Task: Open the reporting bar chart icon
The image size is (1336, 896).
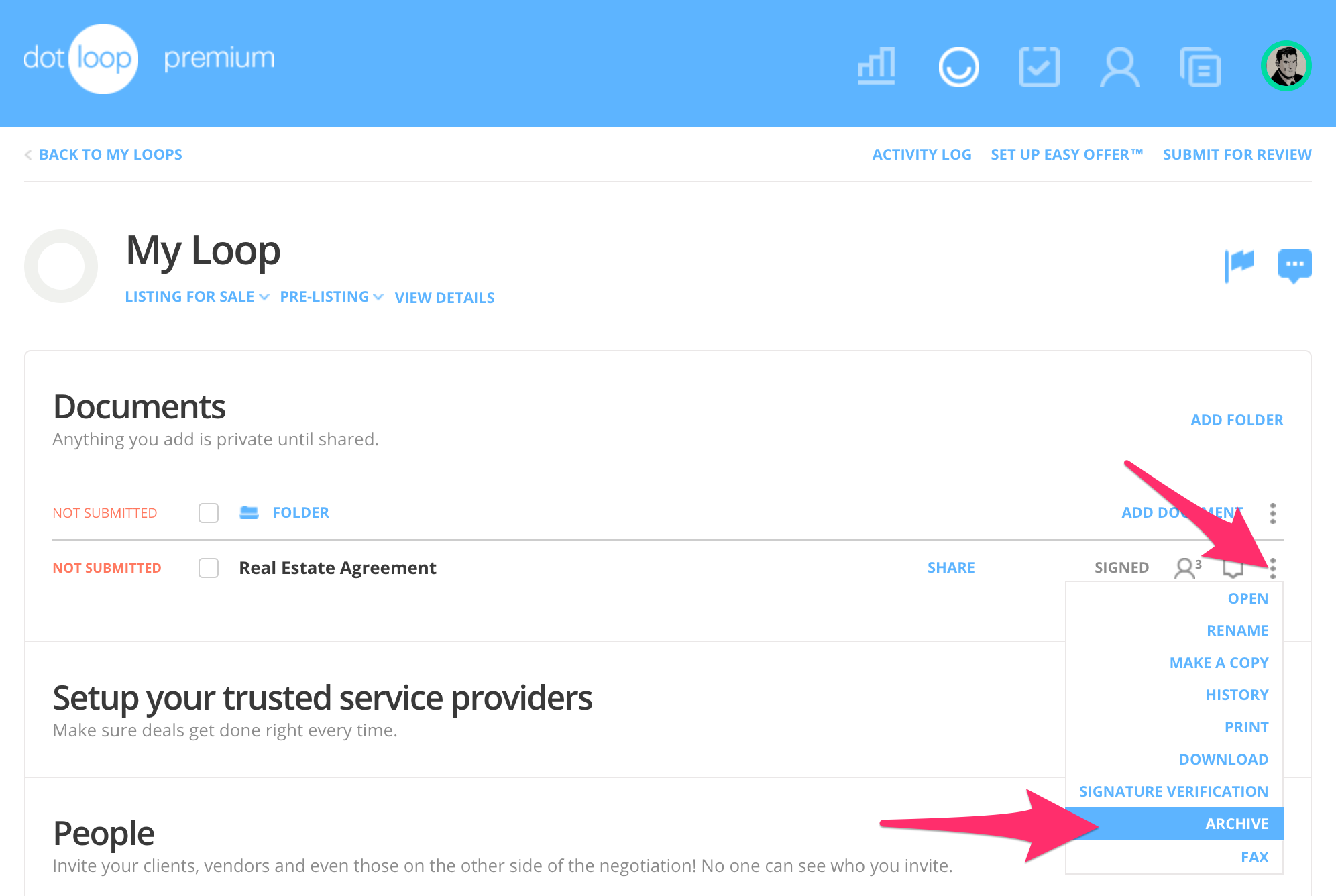Action: point(877,66)
